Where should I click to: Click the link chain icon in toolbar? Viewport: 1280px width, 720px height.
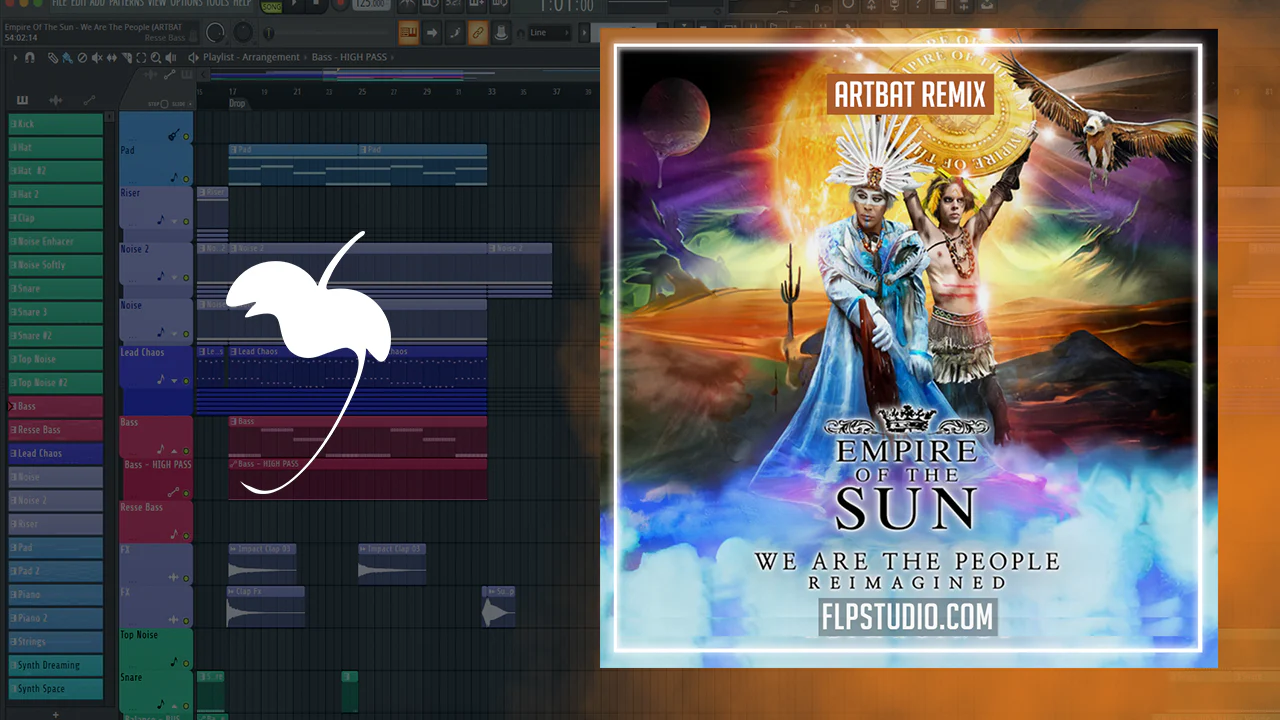tap(478, 32)
